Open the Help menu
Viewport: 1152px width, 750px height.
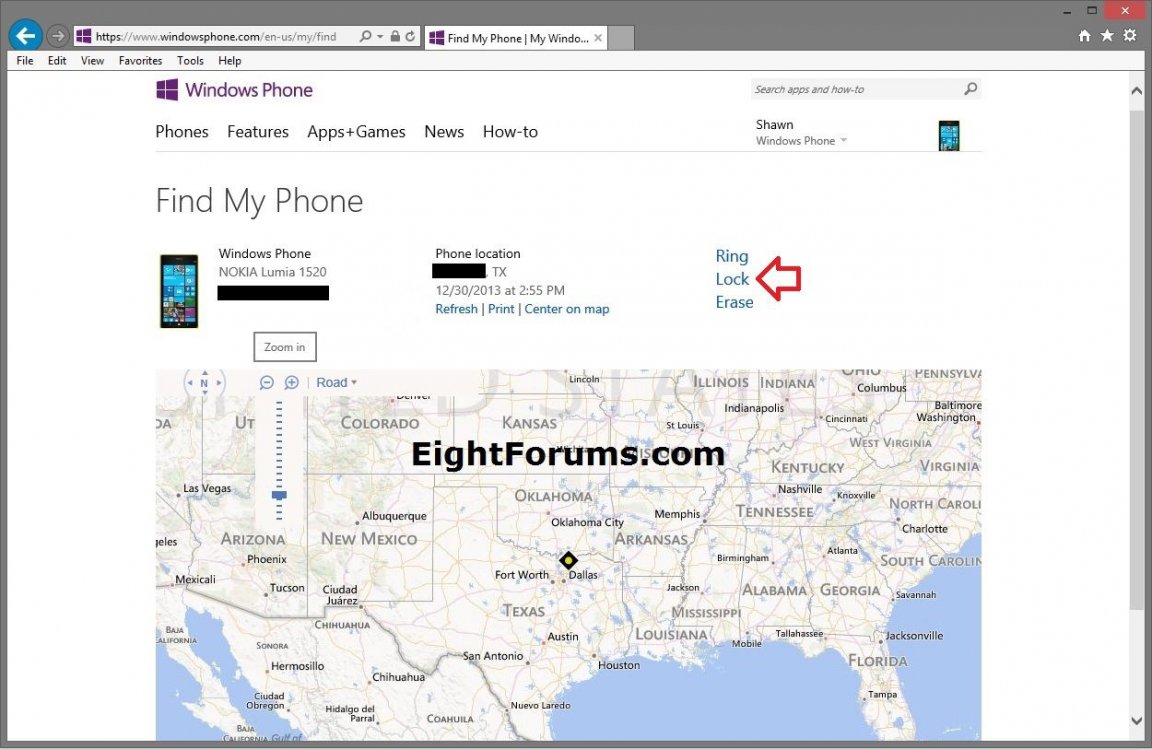[229, 60]
